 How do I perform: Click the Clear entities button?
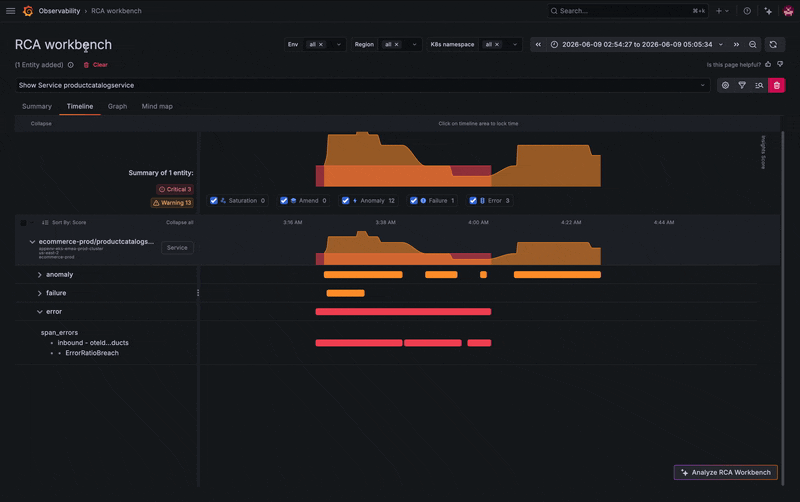click(95, 65)
